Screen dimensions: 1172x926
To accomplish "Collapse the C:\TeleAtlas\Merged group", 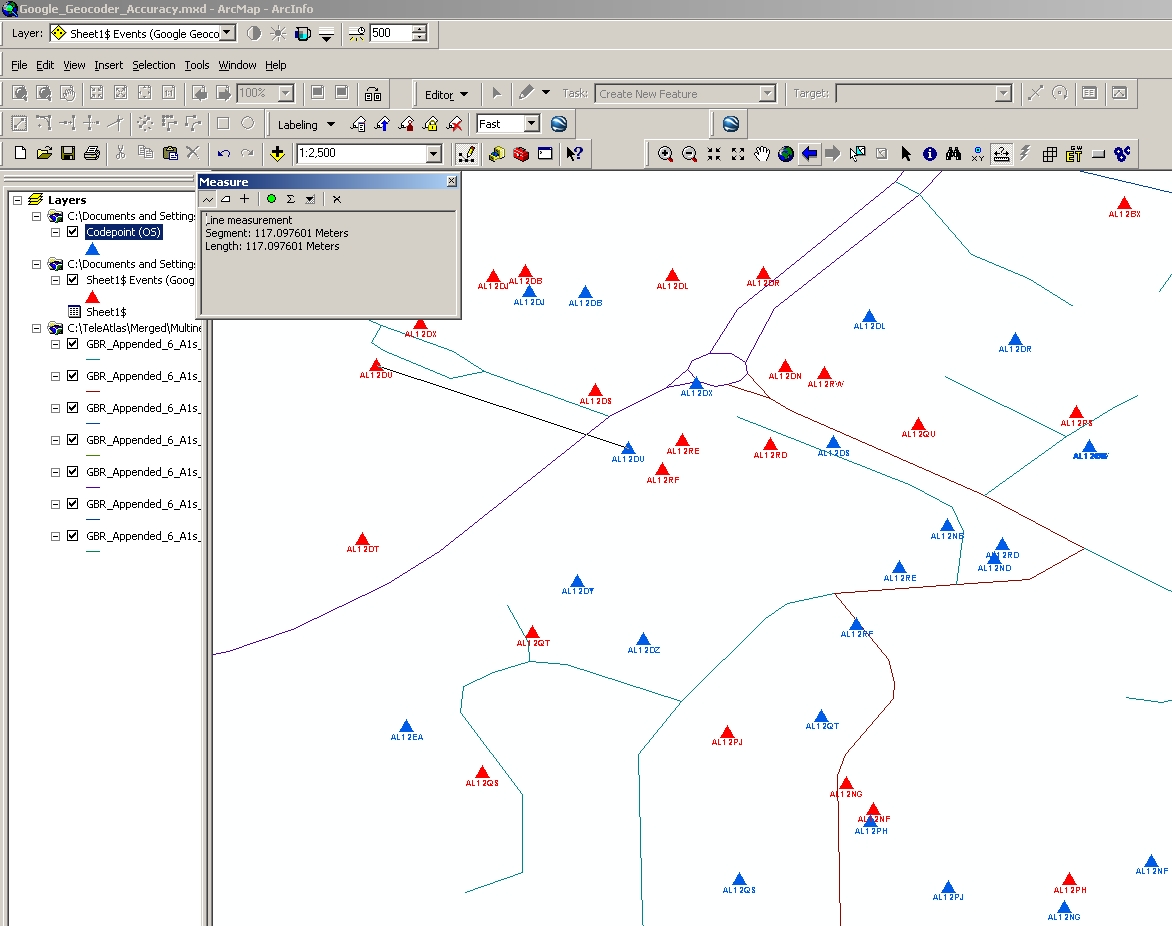I will tap(36, 328).
